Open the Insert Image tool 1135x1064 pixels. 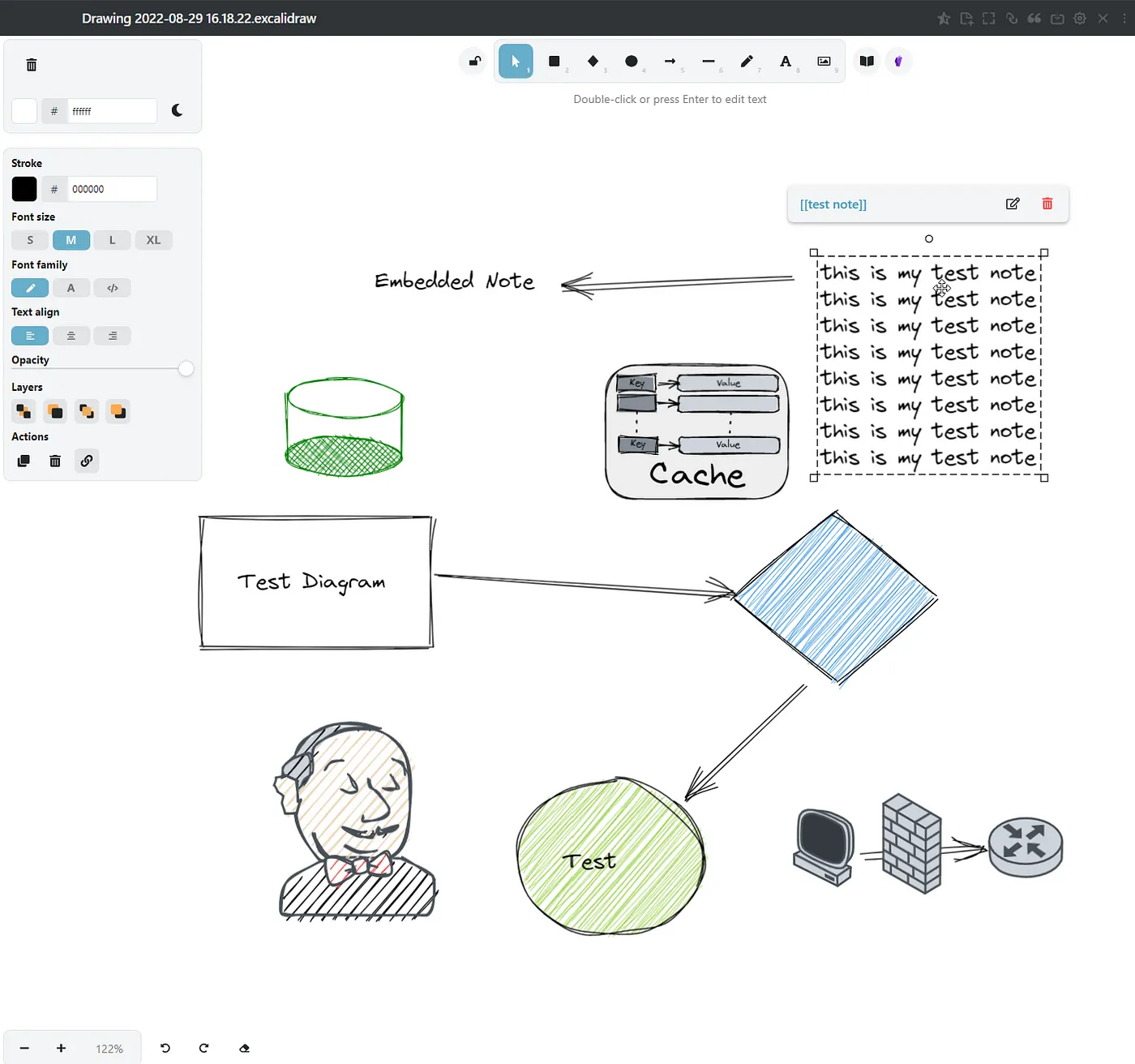(824, 62)
